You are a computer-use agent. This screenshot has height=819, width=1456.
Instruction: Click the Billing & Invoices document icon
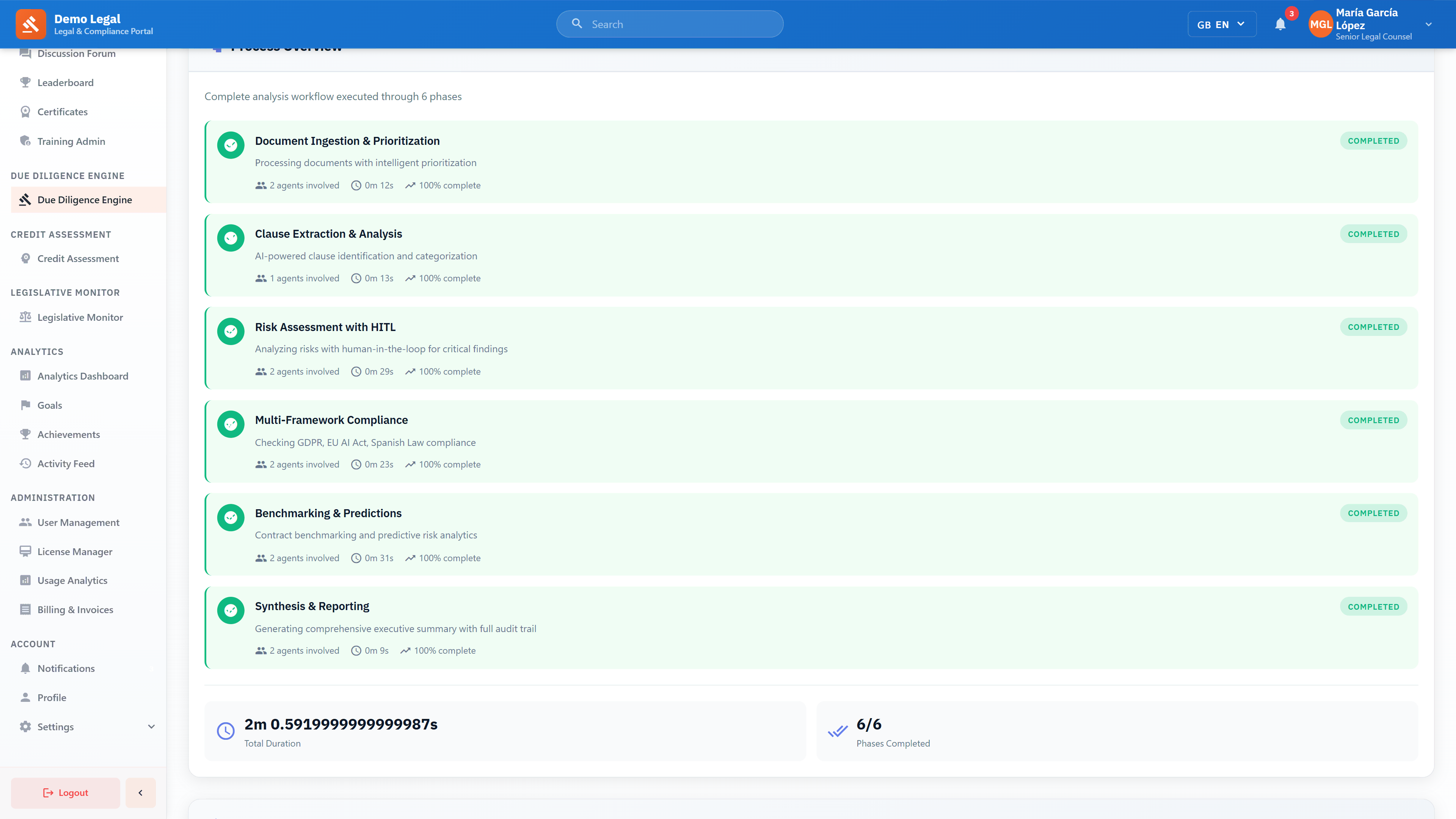(x=25, y=609)
